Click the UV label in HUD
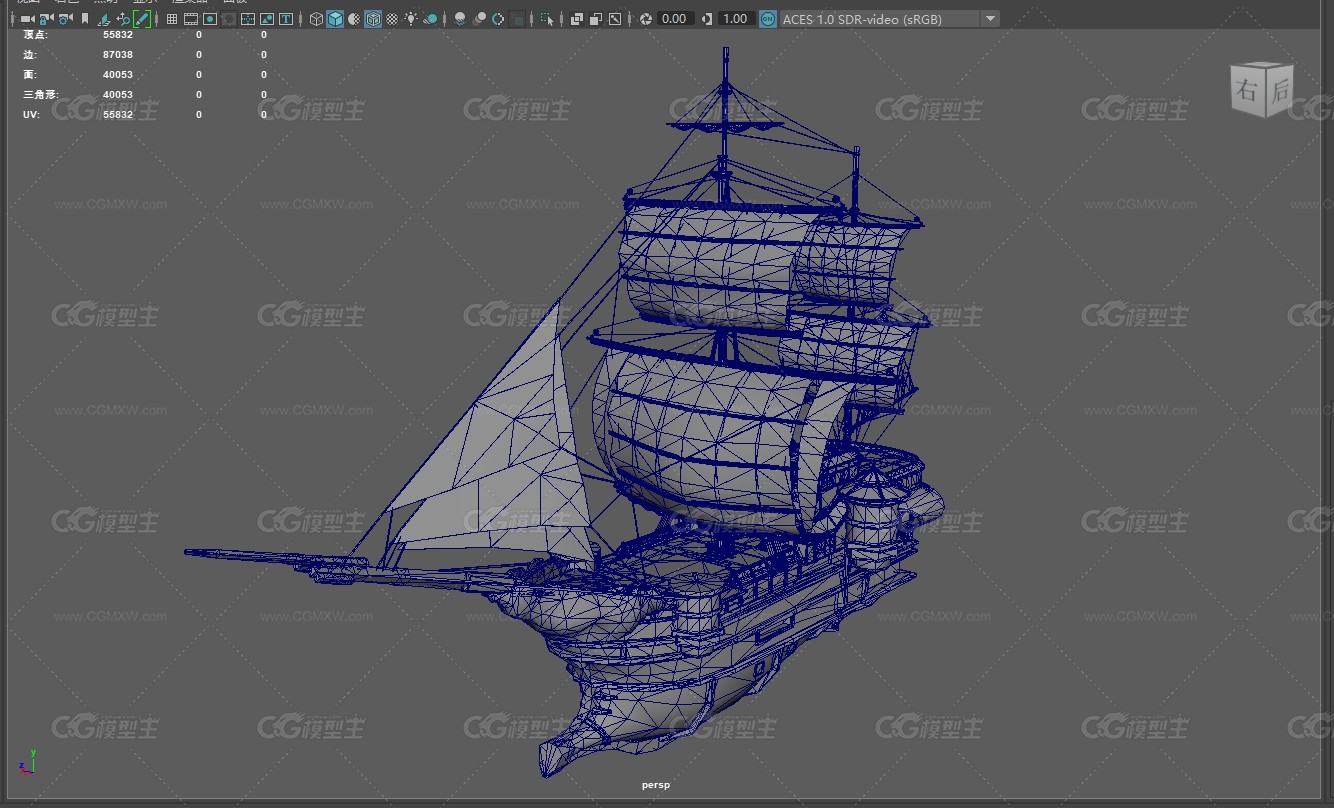 [30, 114]
